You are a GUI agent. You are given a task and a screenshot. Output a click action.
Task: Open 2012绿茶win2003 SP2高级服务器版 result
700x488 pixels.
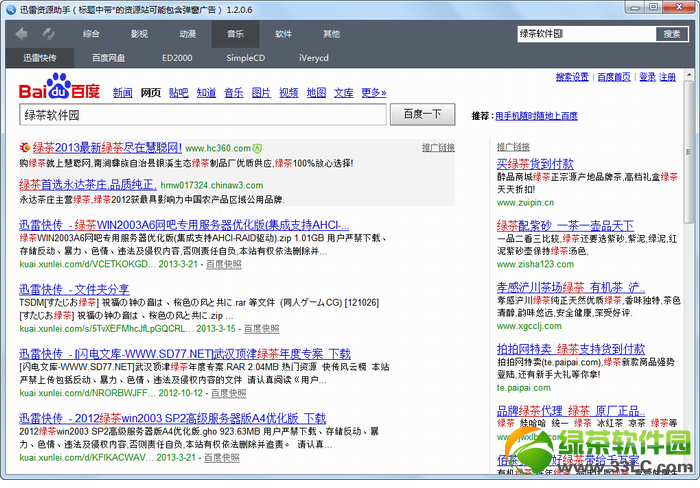(x=173, y=418)
